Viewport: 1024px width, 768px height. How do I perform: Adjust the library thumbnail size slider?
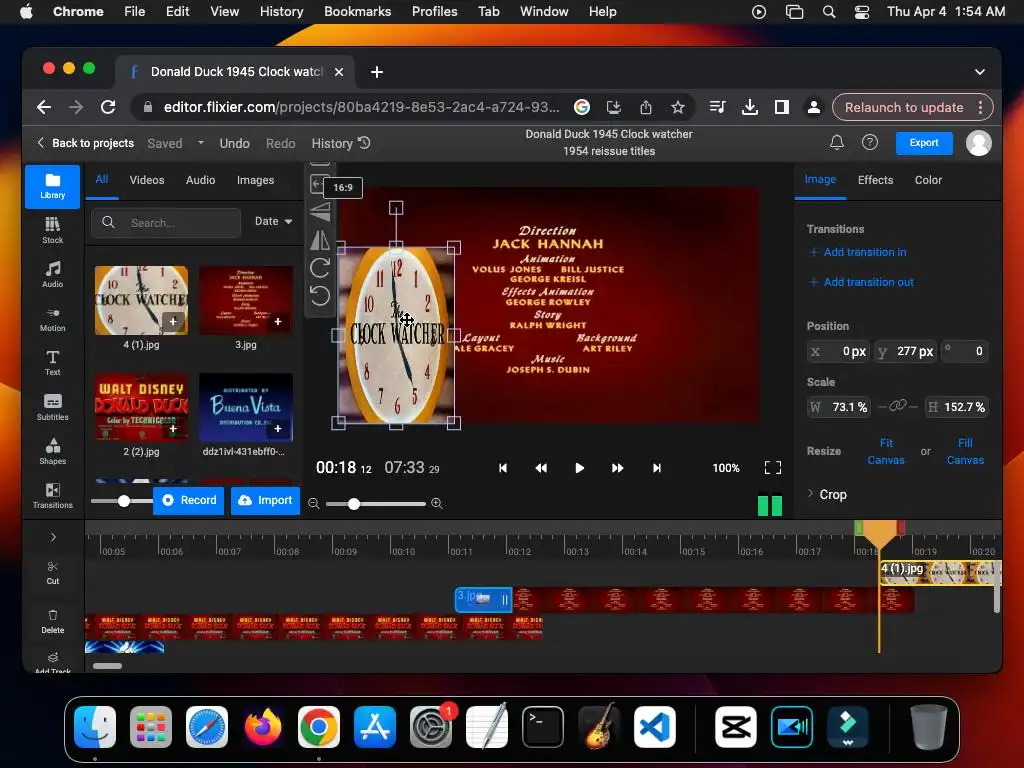click(x=123, y=501)
